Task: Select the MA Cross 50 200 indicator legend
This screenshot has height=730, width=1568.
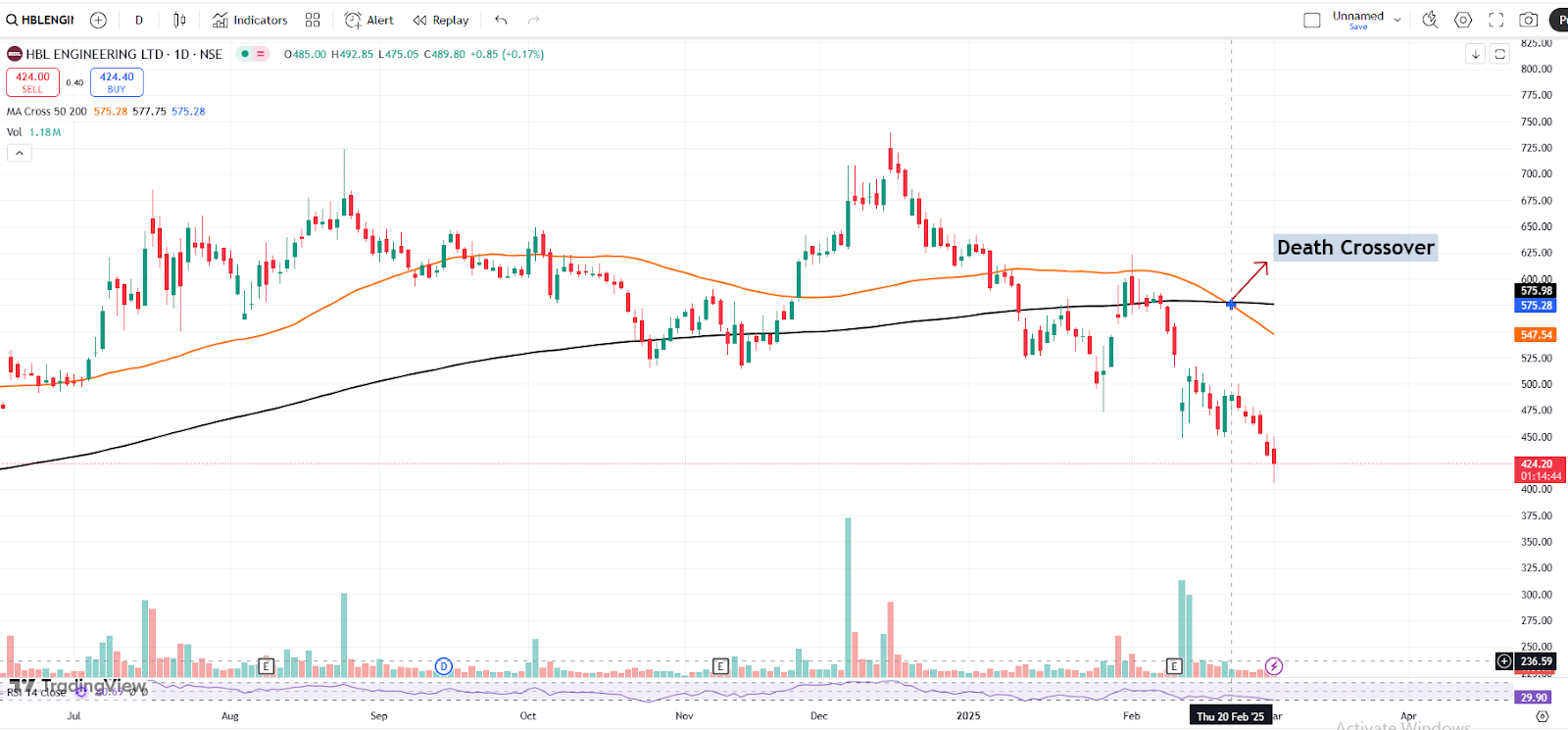Action: [47, 112]
